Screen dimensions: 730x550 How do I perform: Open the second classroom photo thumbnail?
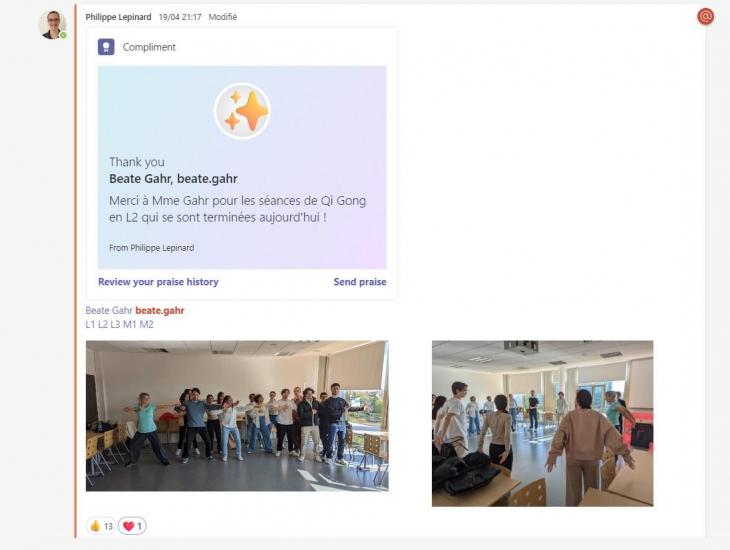(542, 423)
